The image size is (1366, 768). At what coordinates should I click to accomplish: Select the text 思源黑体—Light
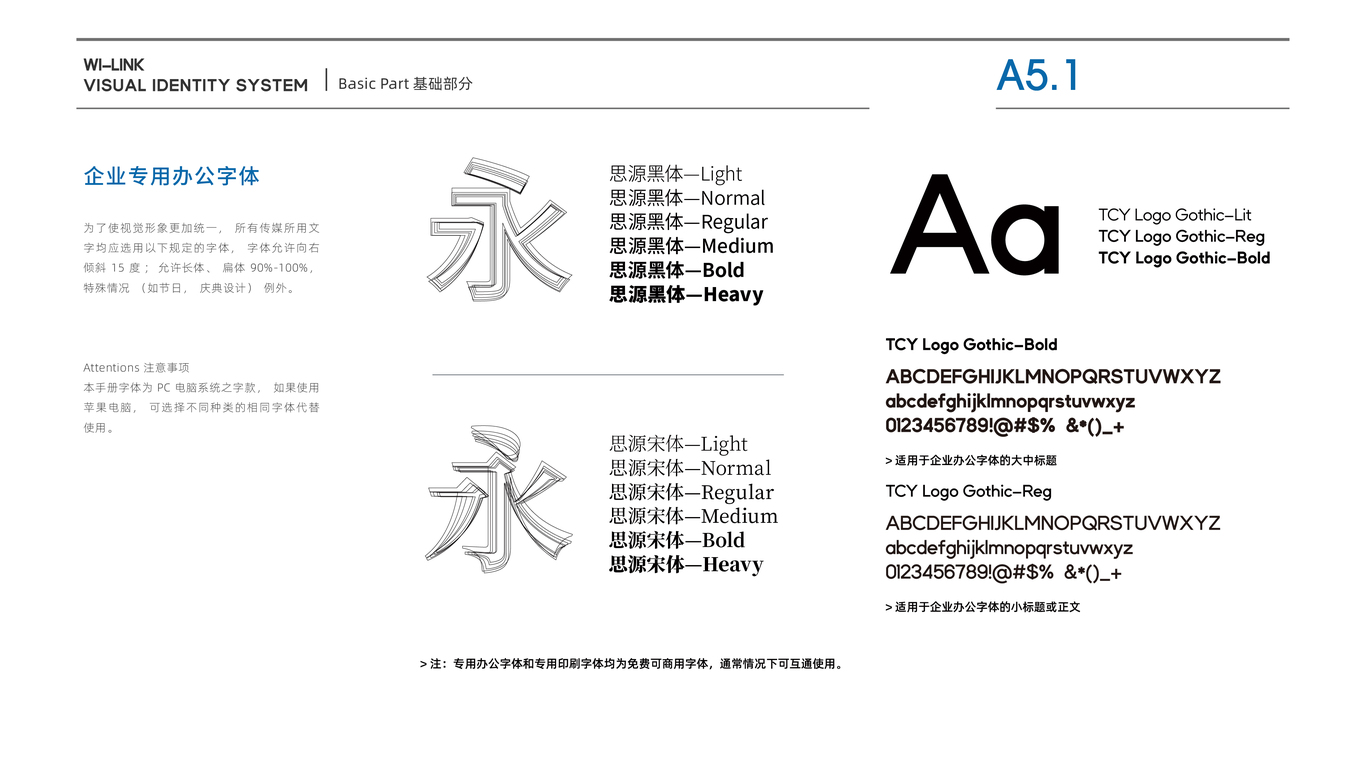coord(676,174)
